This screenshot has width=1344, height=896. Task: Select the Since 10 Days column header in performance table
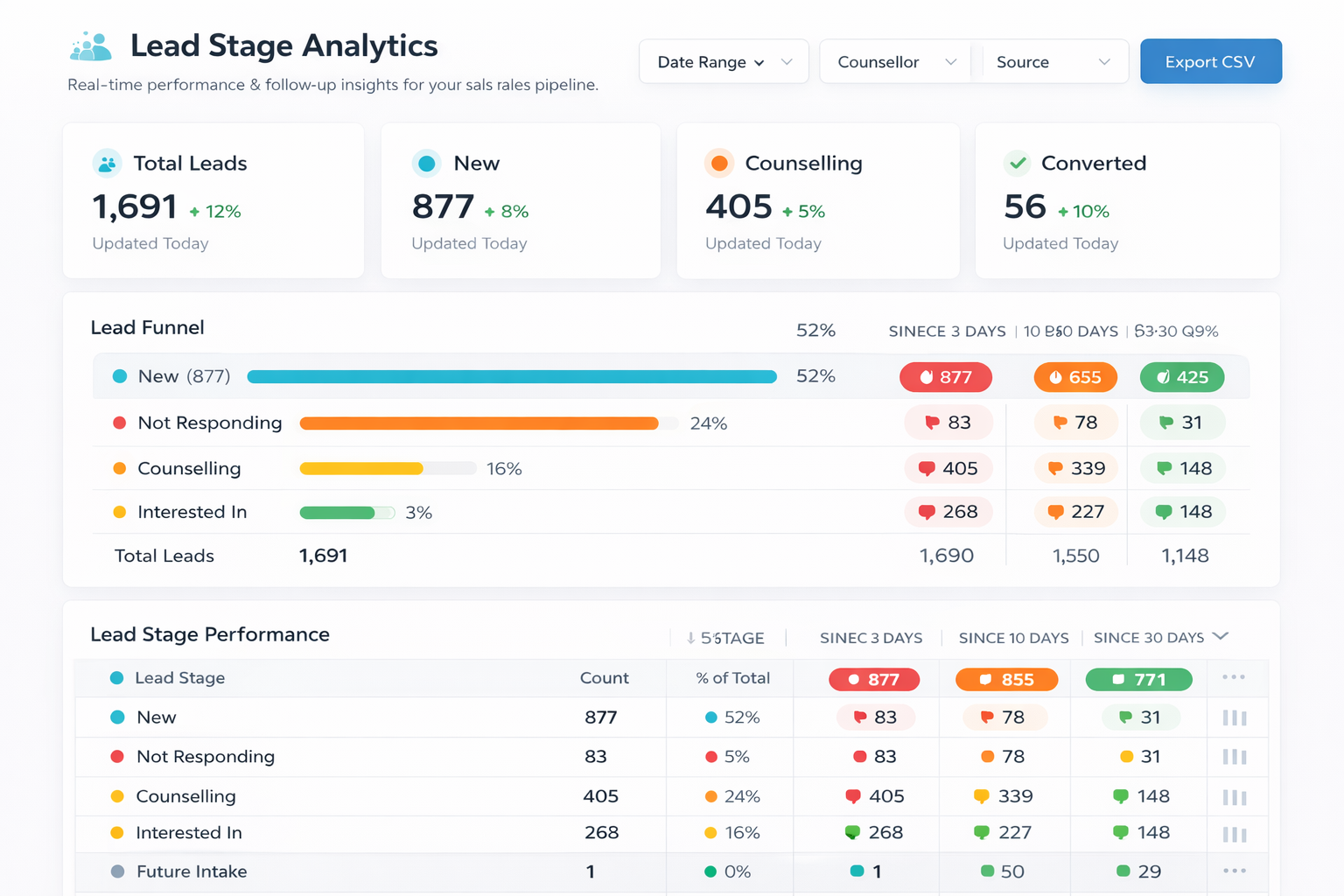[1013, 638]
